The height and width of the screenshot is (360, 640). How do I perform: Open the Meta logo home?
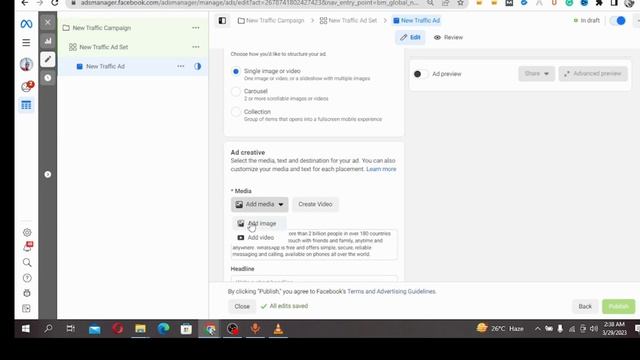pos(26,24)
